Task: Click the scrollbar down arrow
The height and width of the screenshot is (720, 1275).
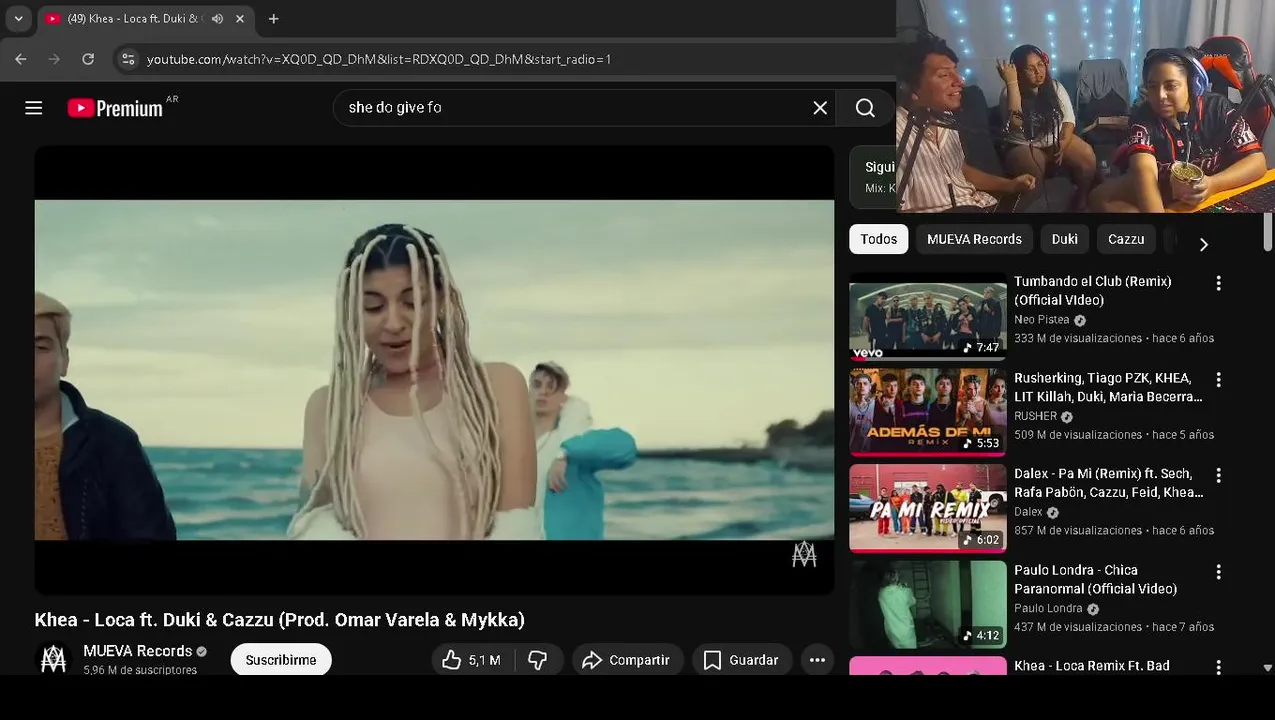Action: (1268, 667)
